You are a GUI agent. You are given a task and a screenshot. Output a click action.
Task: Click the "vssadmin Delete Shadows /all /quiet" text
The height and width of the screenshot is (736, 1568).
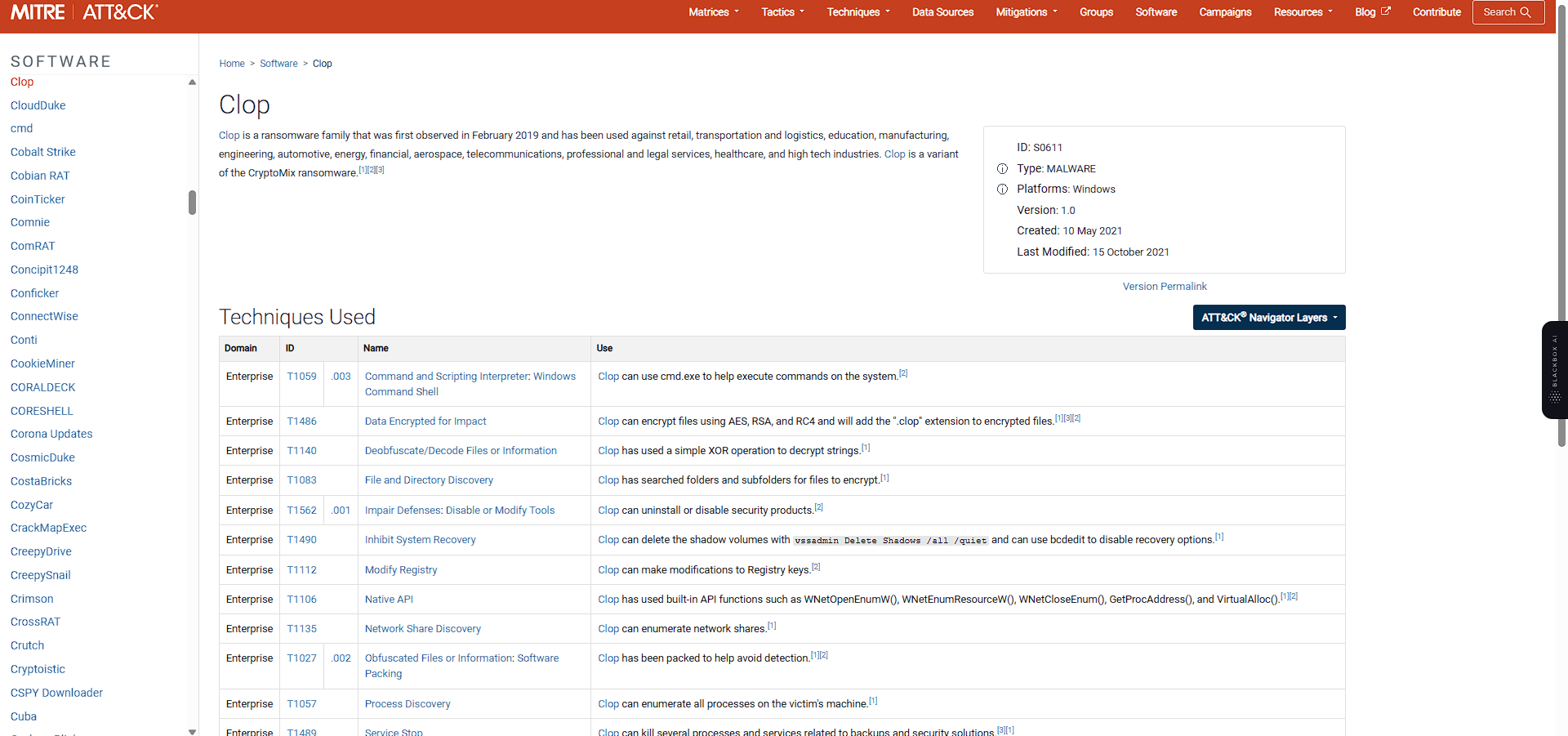click(x=890, y=541)
